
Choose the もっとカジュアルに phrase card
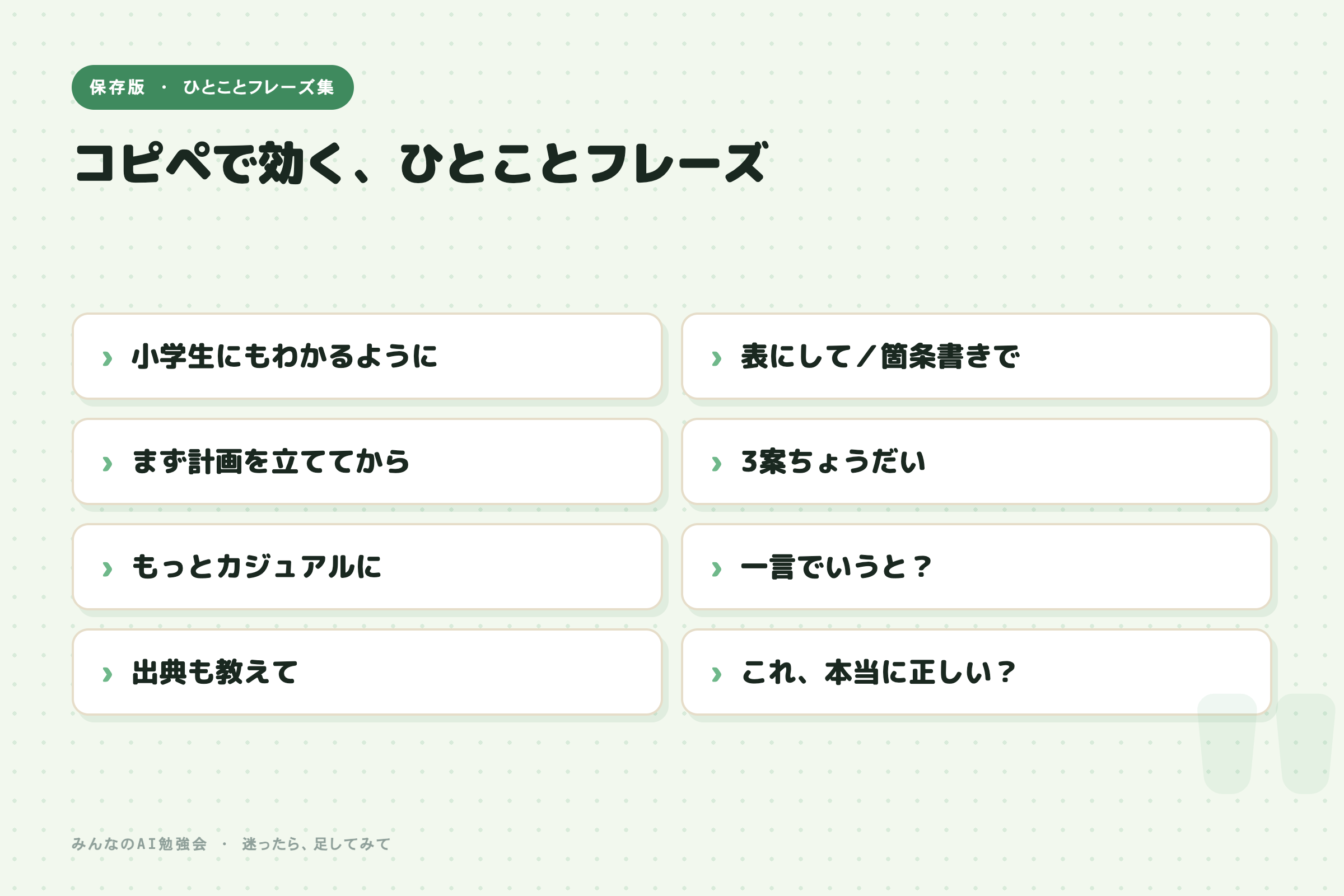coord(367,567)
